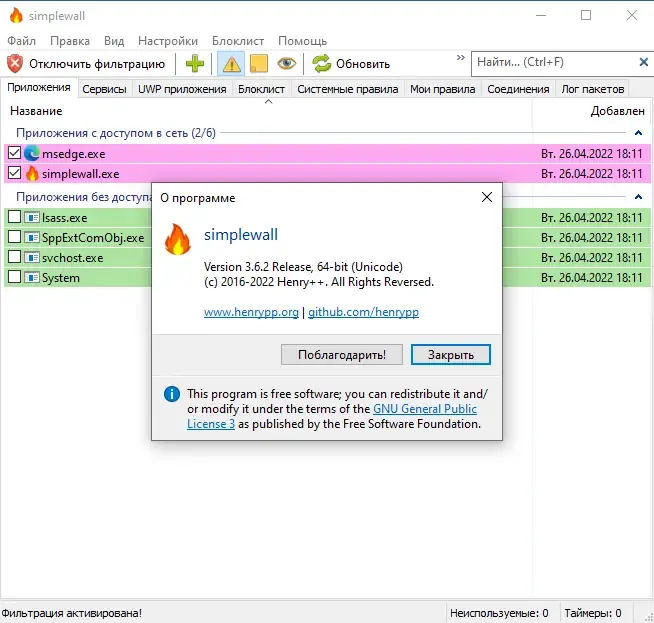This screenshot has width=654, height=623.
Task: Click the Поблагодарить! button
Action: 342,354
